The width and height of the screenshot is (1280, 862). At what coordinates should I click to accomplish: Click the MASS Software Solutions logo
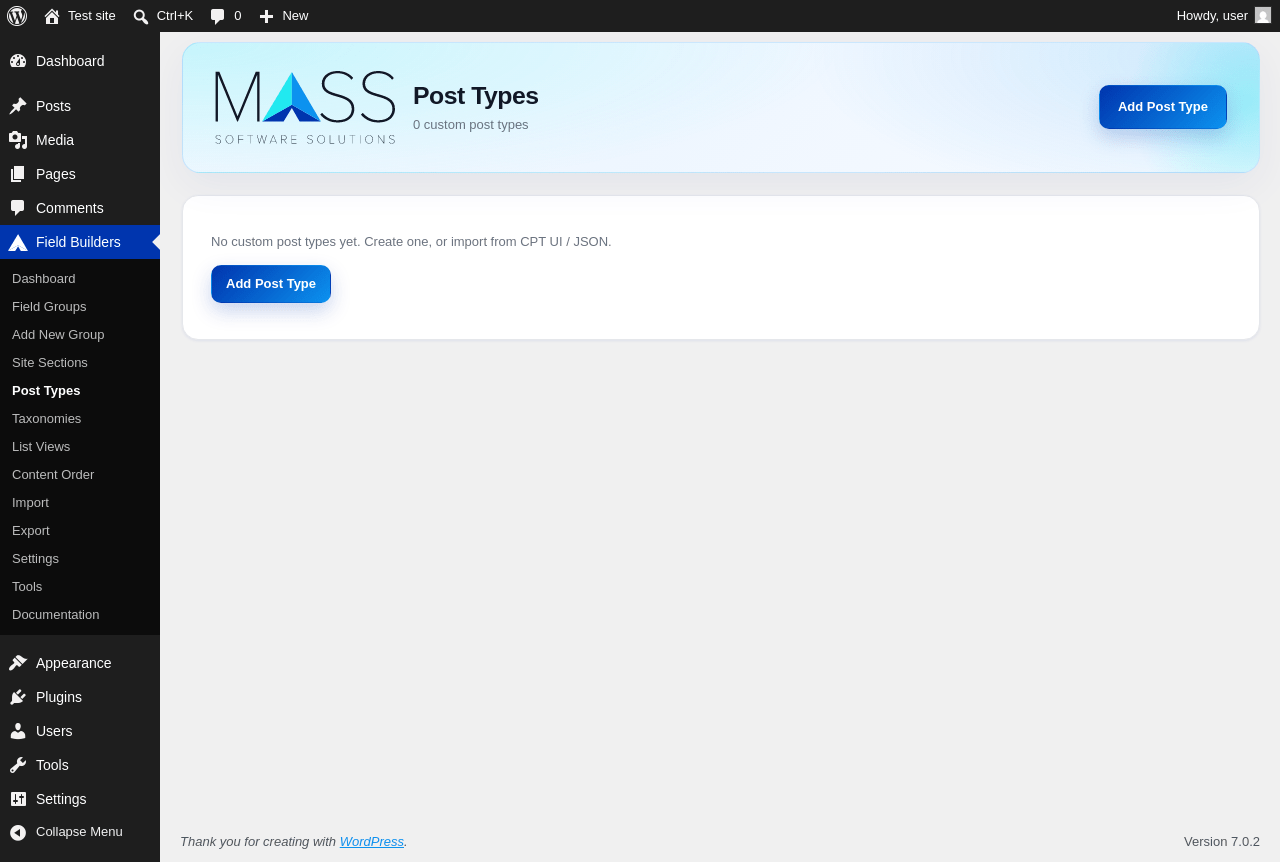tap(305, 108)
